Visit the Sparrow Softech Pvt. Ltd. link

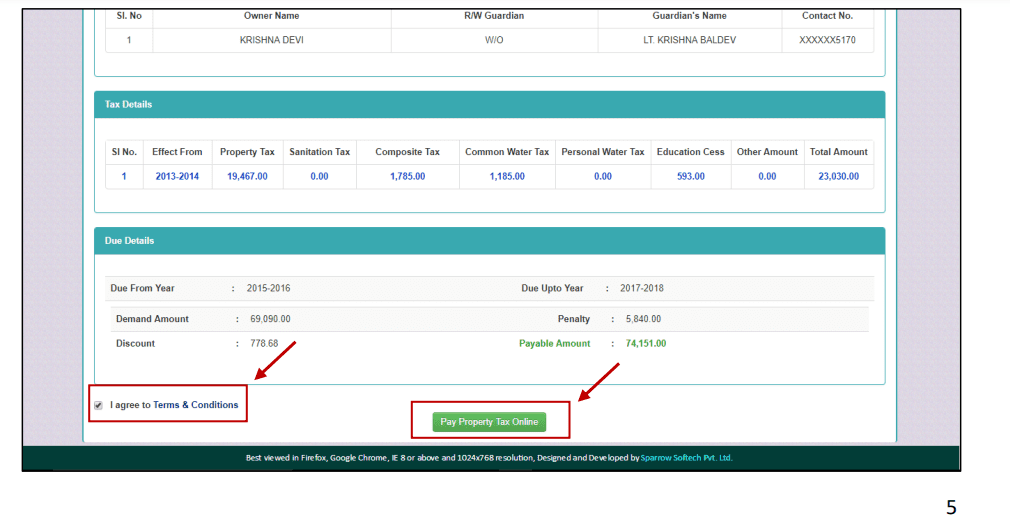pos(687,458)
